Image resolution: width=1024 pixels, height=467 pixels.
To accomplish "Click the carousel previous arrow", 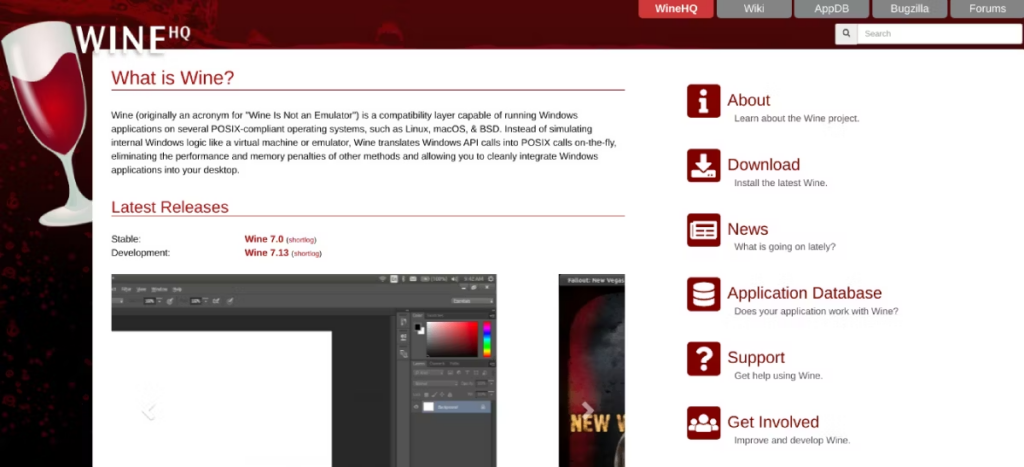I will click(x=150, y=410).
